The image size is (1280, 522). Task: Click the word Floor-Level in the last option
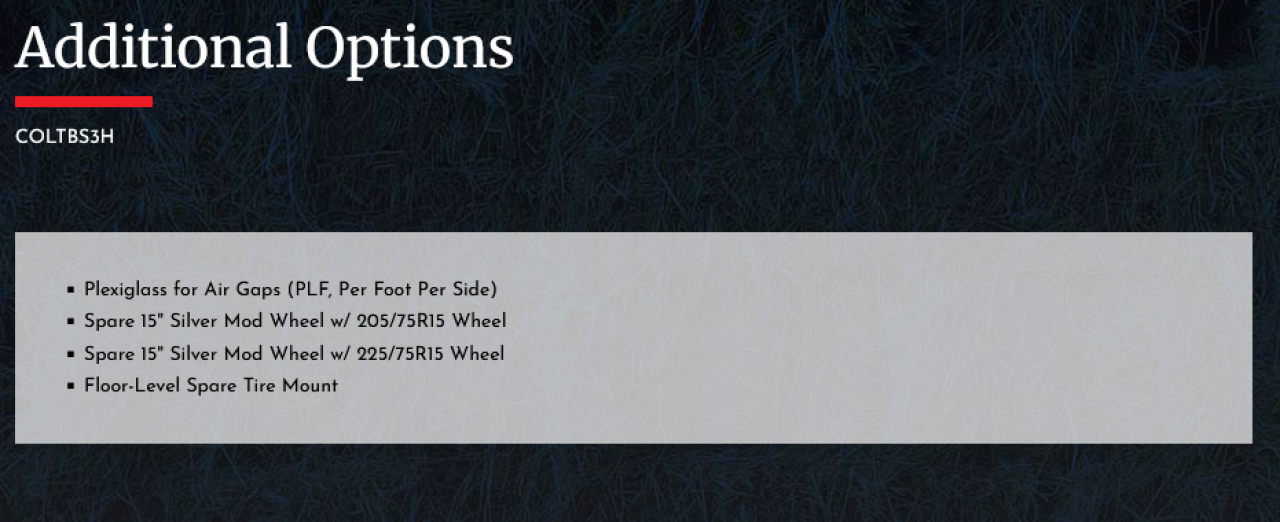pyautogui.click(x=133, y=385)
